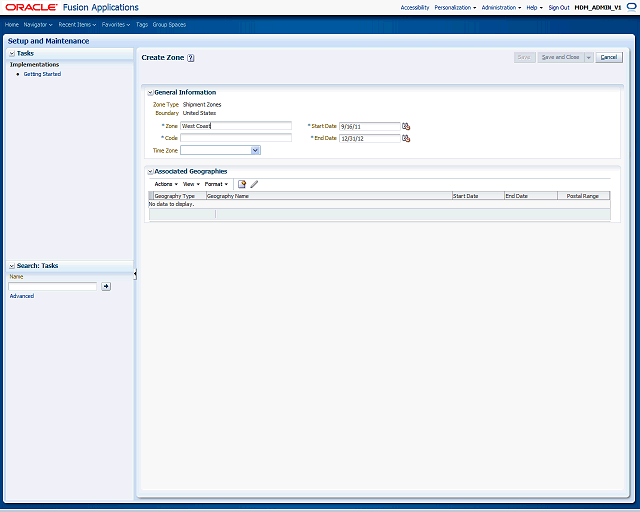Open the Start Date calendar picker
Screen dimensions: 640x512
[x=406, y=126]
